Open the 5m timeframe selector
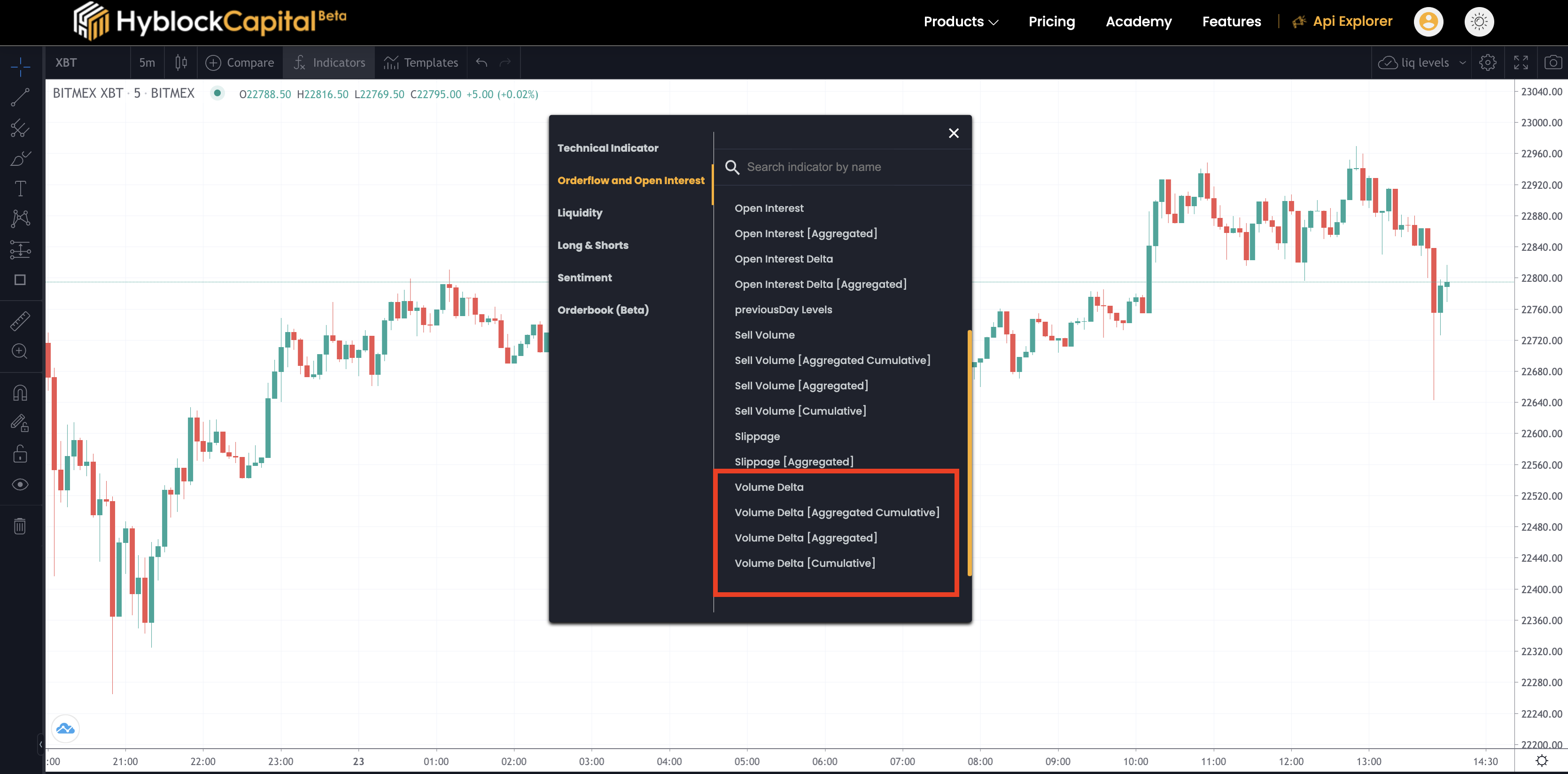Screen dimensions: 1568x774 point(147,62)
